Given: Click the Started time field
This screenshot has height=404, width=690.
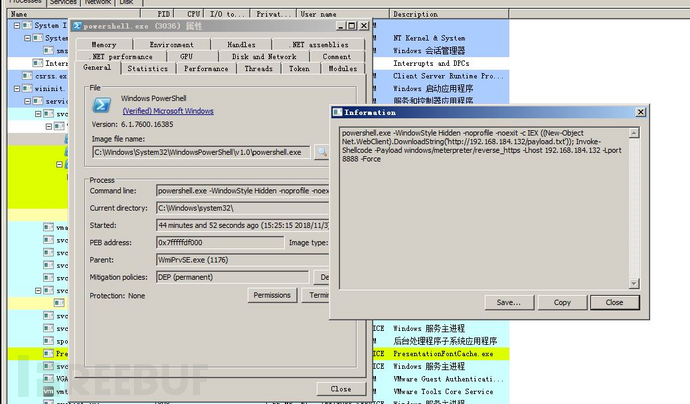Looking at the screenshot, I should [x=242, y=225].
